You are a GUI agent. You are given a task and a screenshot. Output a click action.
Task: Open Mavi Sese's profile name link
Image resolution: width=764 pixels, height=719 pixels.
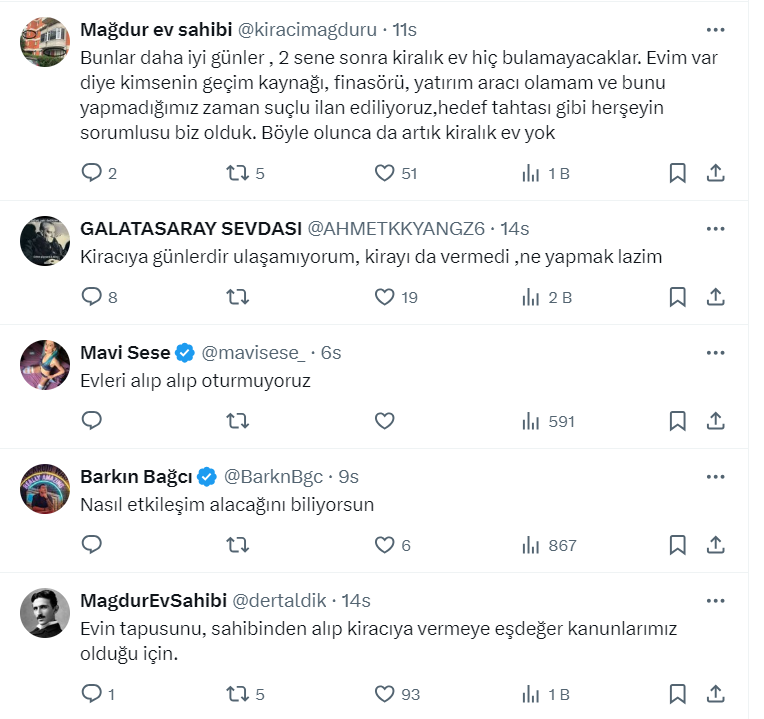(125, 352)
